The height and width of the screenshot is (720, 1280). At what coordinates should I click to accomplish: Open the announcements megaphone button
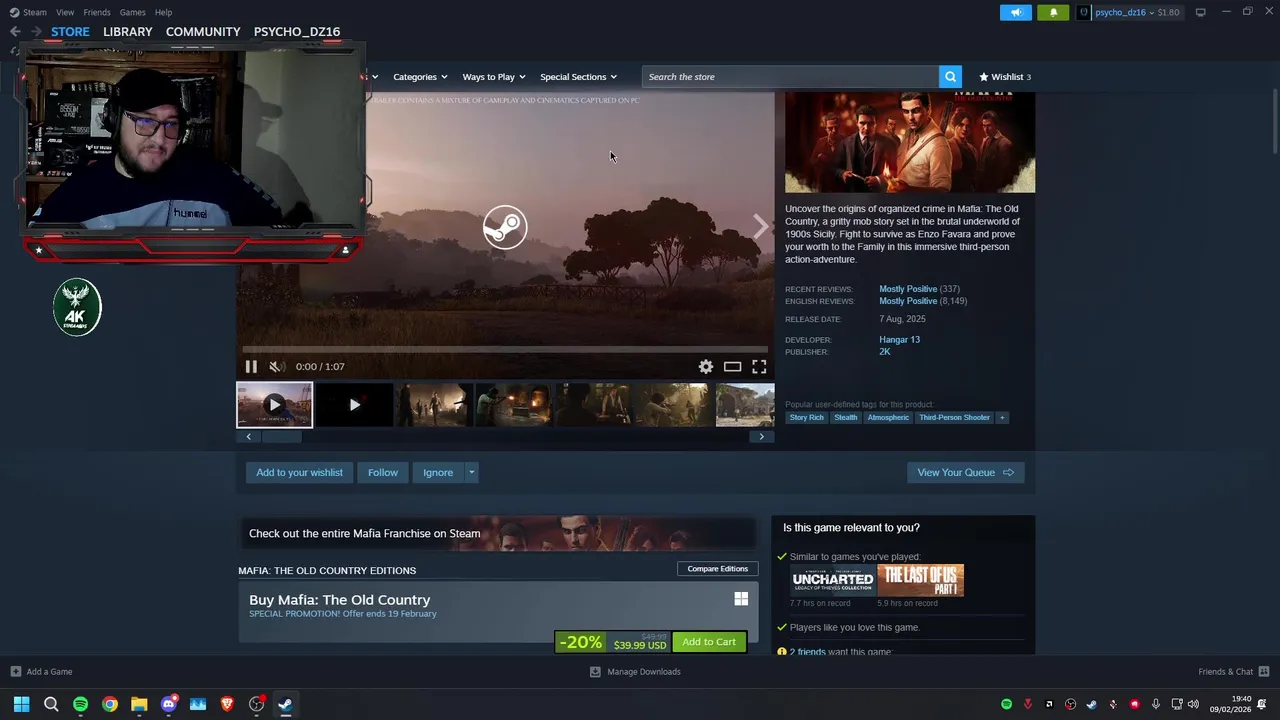coord(1016,12)
